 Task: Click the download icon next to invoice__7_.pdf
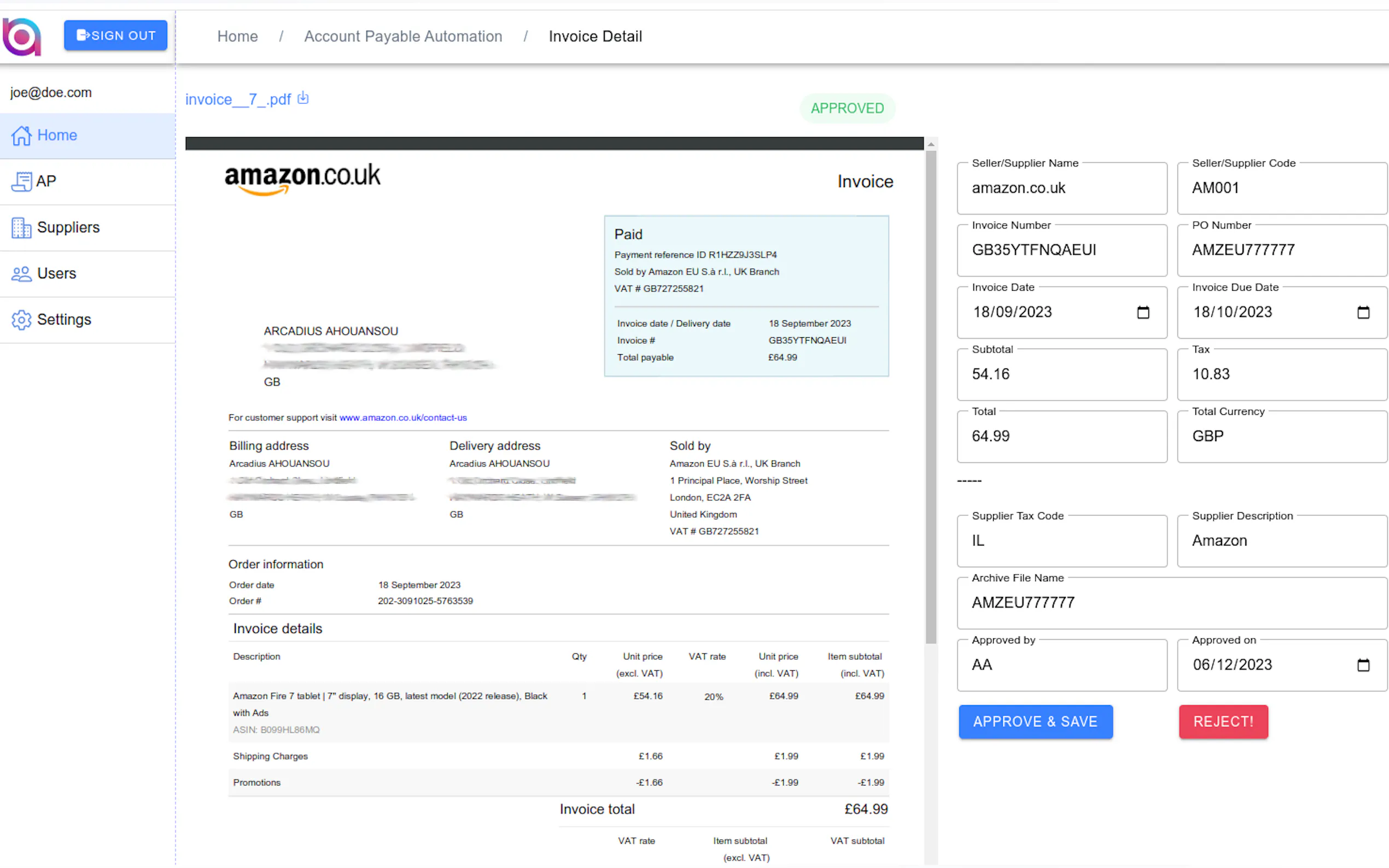point(303,99)
